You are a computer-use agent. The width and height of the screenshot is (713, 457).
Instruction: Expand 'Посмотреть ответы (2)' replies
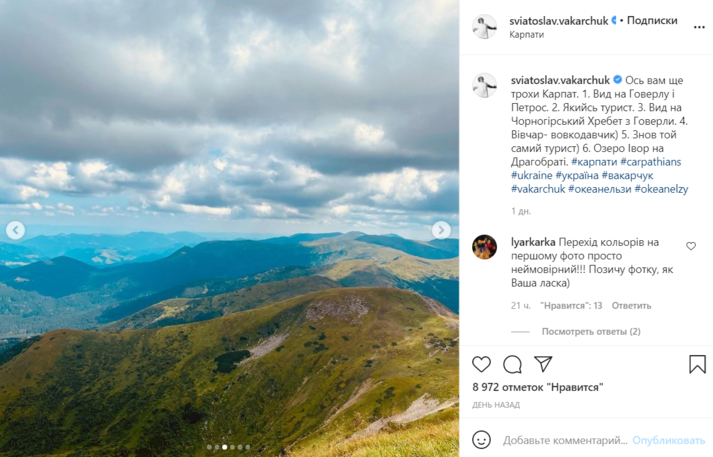click(591, 331)
